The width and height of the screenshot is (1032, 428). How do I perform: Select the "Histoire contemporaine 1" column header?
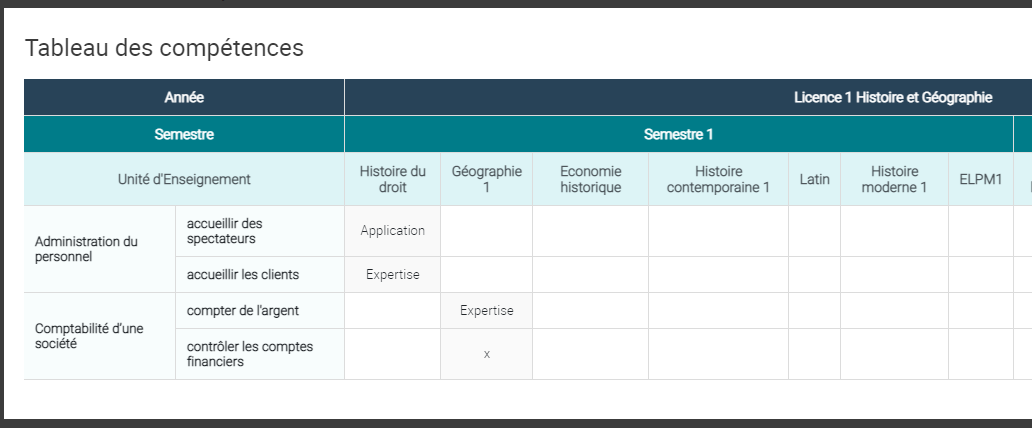tap(718, 179)
